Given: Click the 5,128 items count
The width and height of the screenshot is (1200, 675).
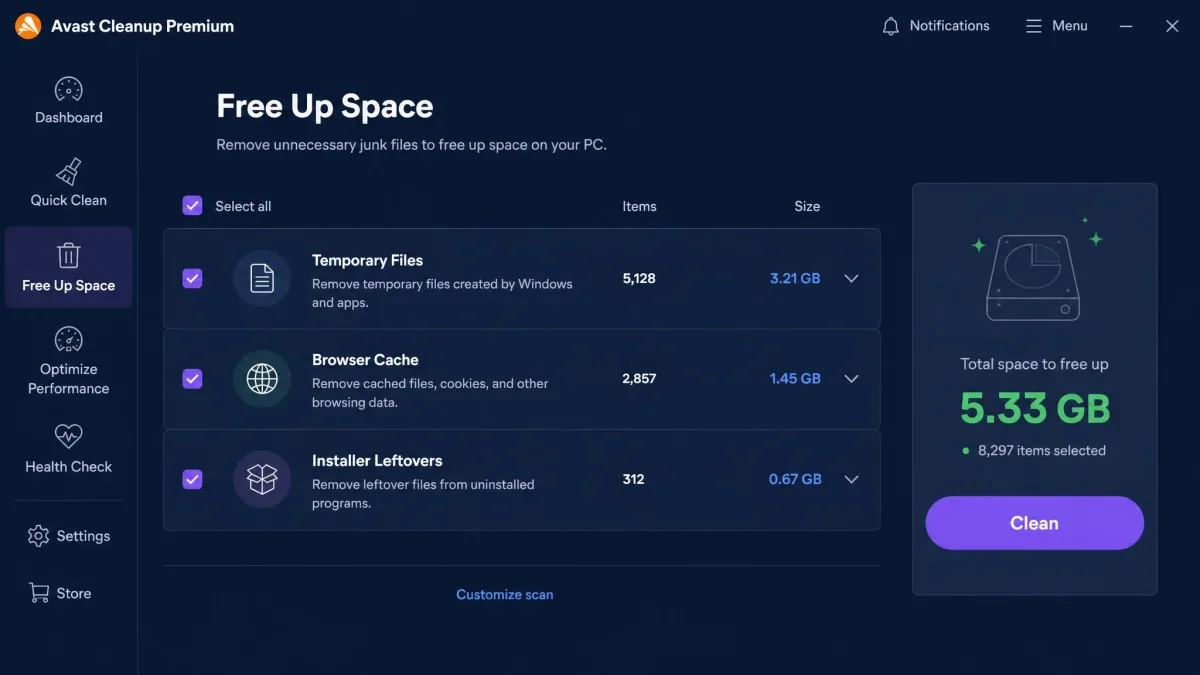Looking at the screenshot, I should (639, 278).
